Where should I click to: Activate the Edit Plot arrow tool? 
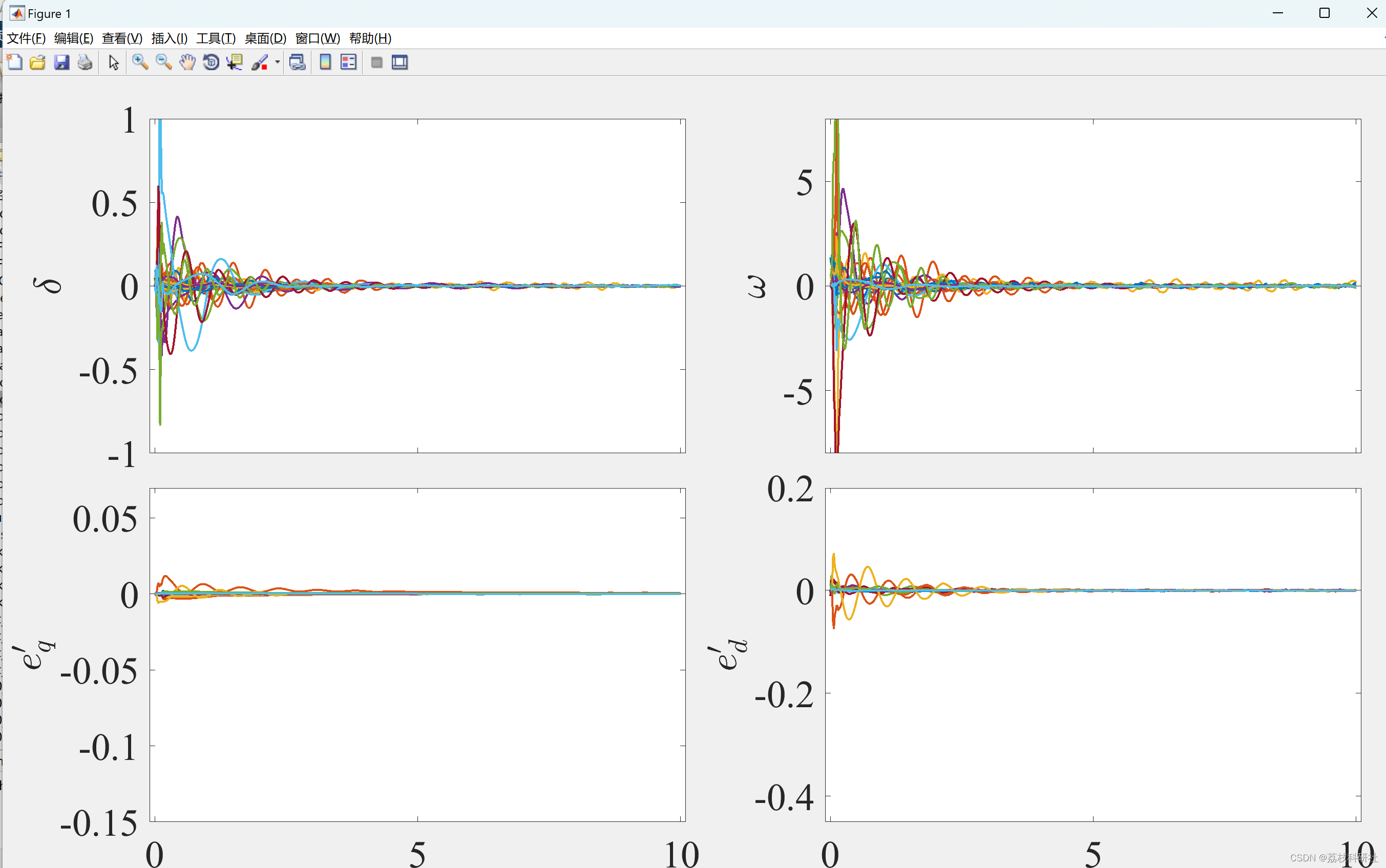[114, 62]
